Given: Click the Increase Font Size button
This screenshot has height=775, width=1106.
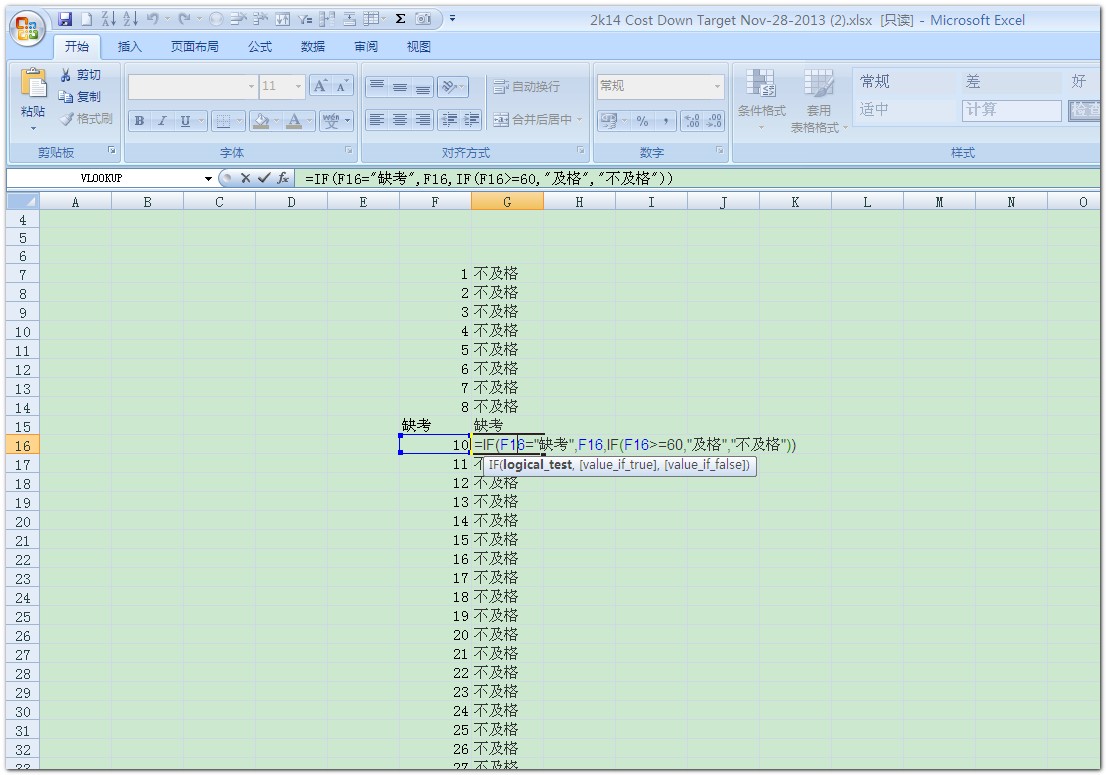Looking at the screenshot, I should (x=320, y=86).
